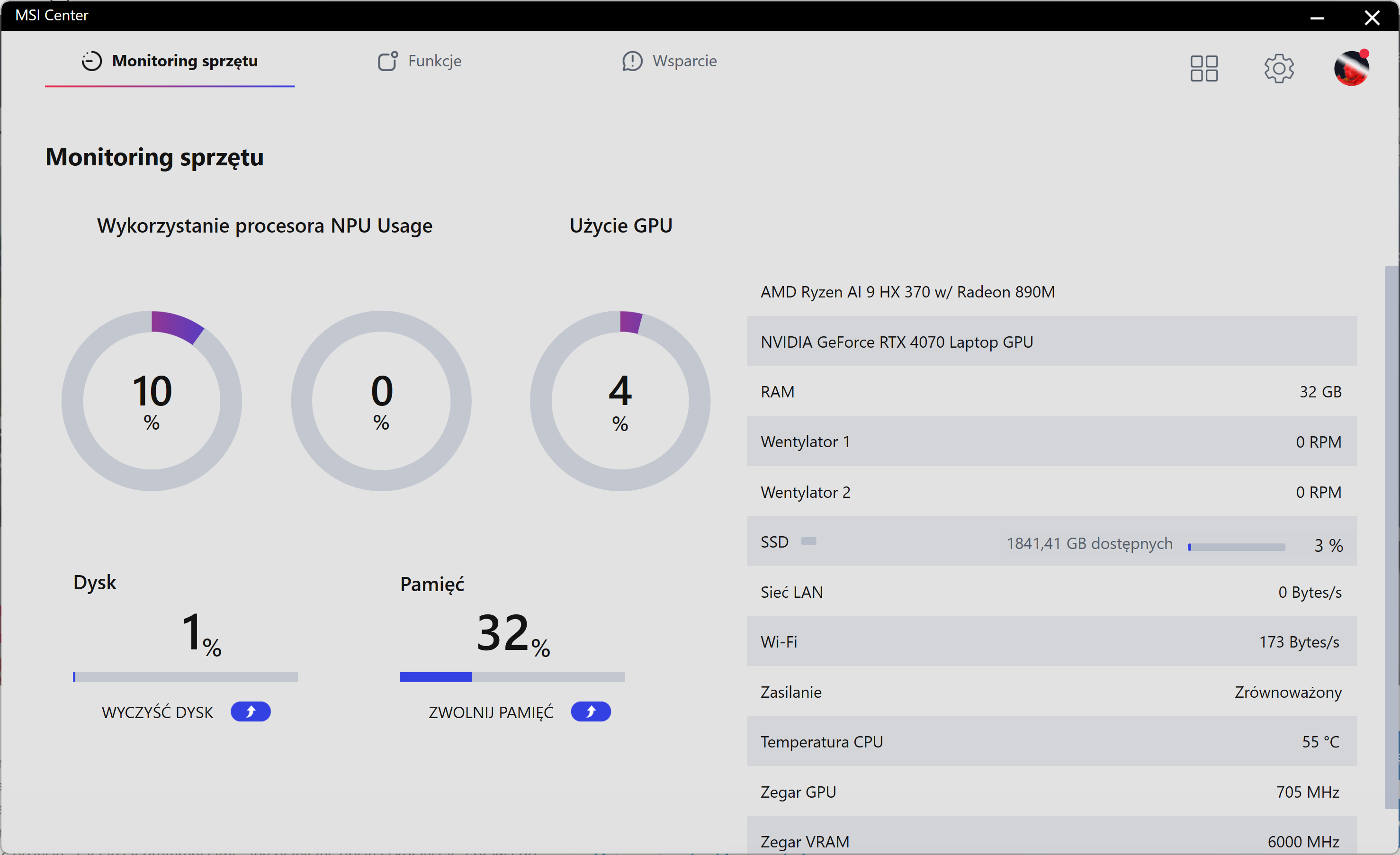Click the SSD capacity progress bar
The image size is (1400, 855).
(x=1237, y=547)
